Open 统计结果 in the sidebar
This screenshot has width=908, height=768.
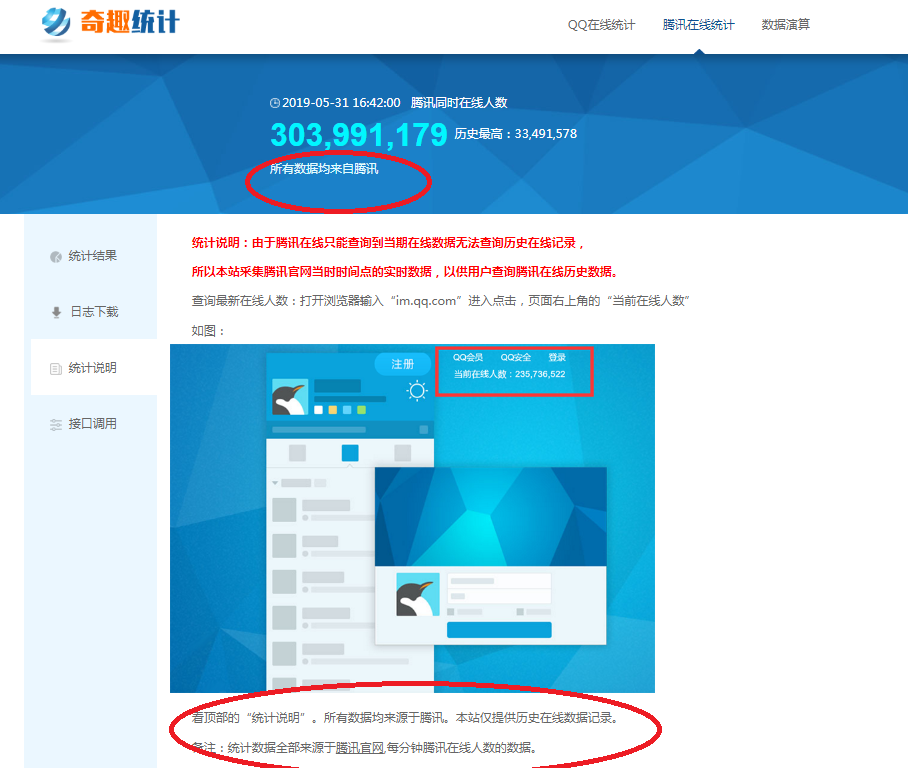(94, 256)
